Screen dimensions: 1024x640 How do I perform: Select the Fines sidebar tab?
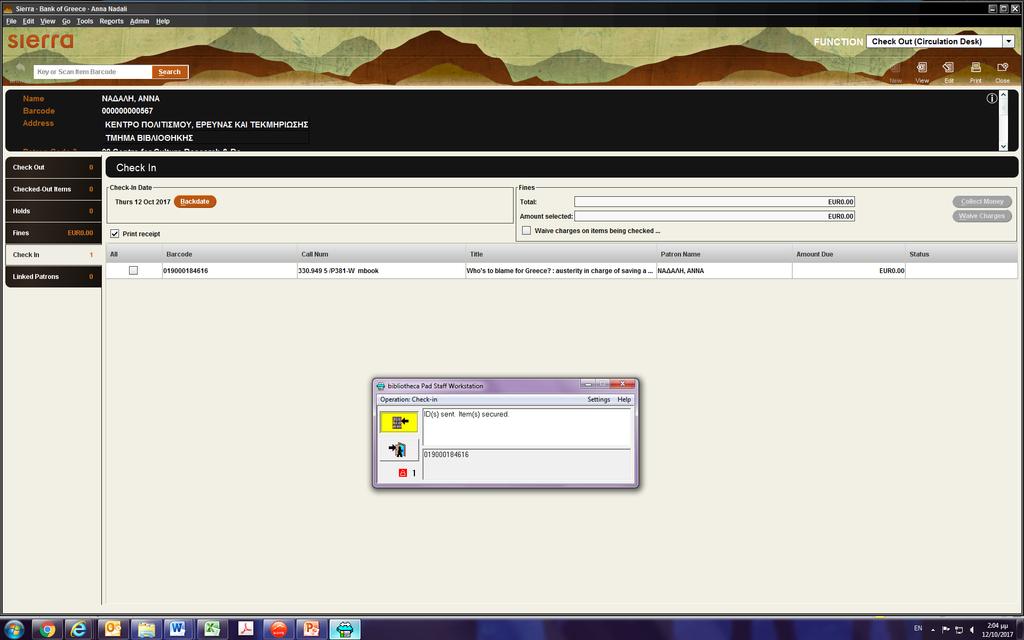pyautogui.click(x=53, y=232)
